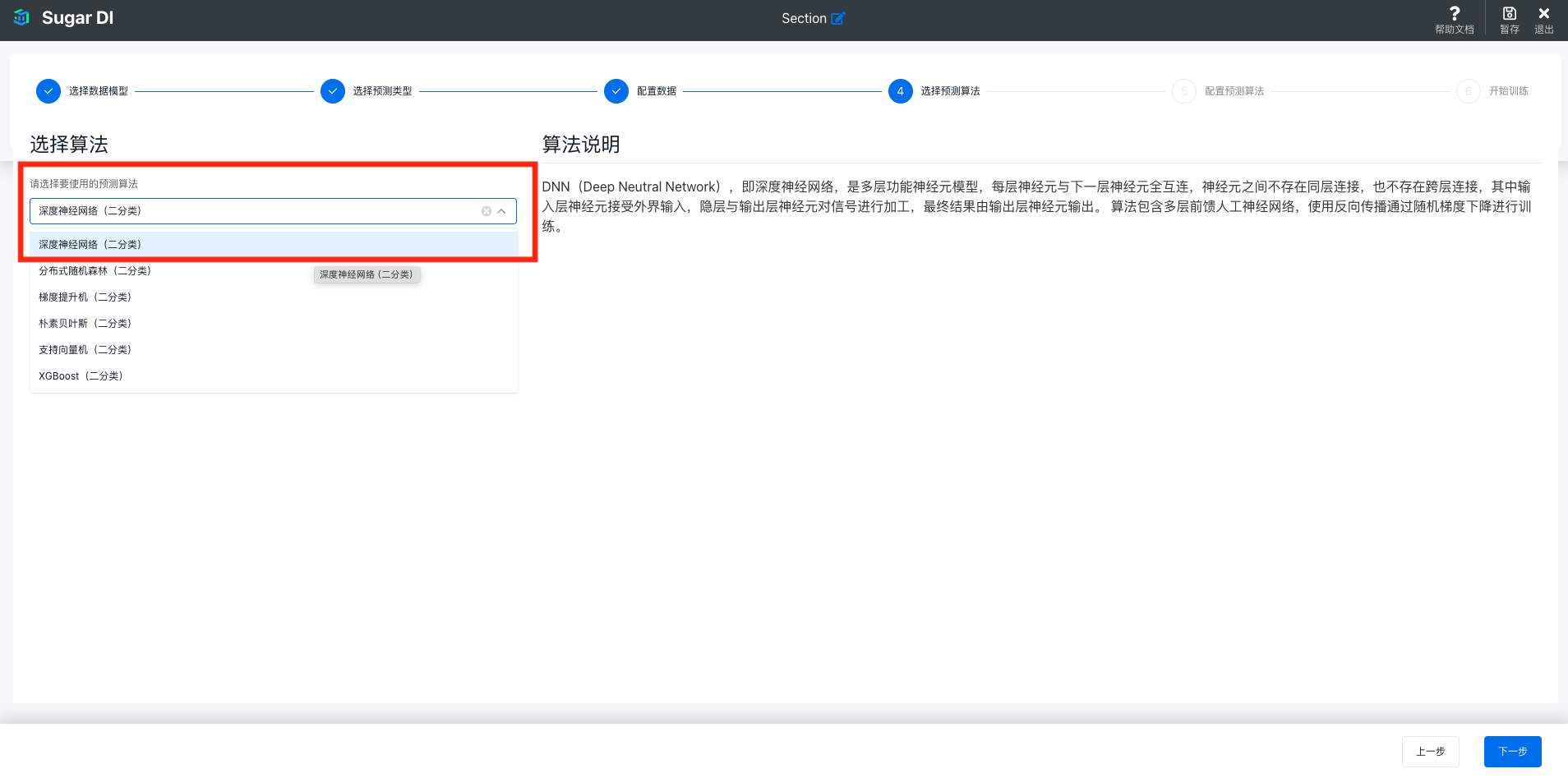The width and height of the screenshot is (1568, 778).
Task: Select 深度神经网络（二分类）option in list
Action: [274, 245]
